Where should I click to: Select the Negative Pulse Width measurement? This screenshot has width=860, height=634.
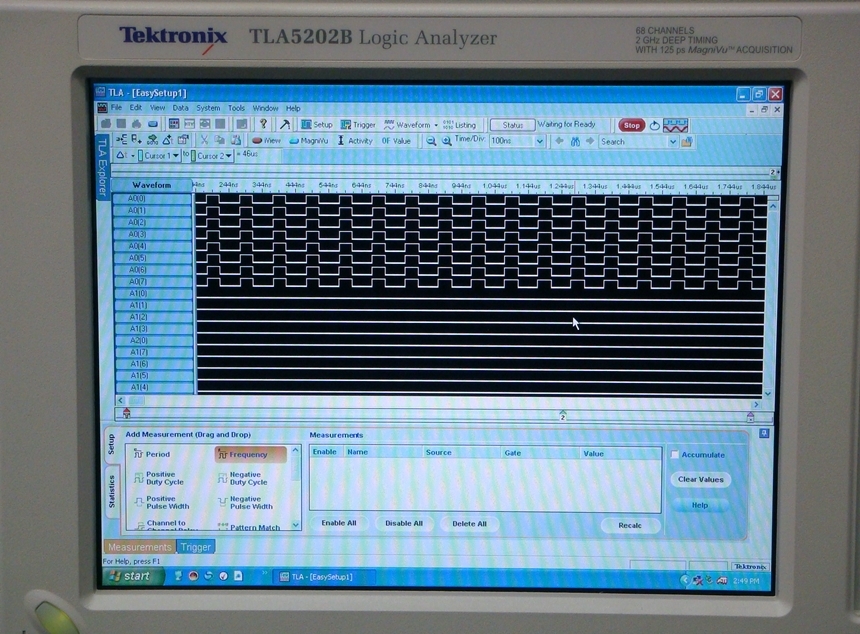point(245,503)
